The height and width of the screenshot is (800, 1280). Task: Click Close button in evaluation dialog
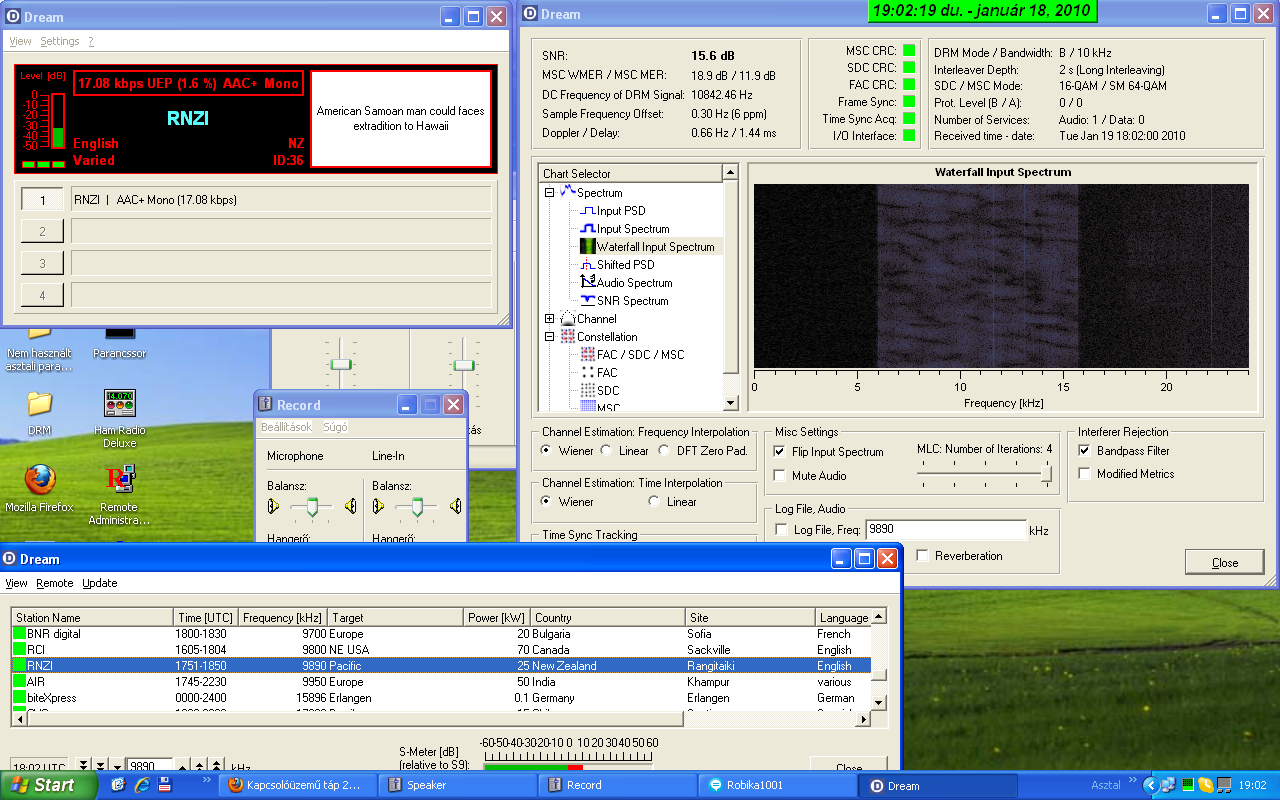[x=1224, y=563]
